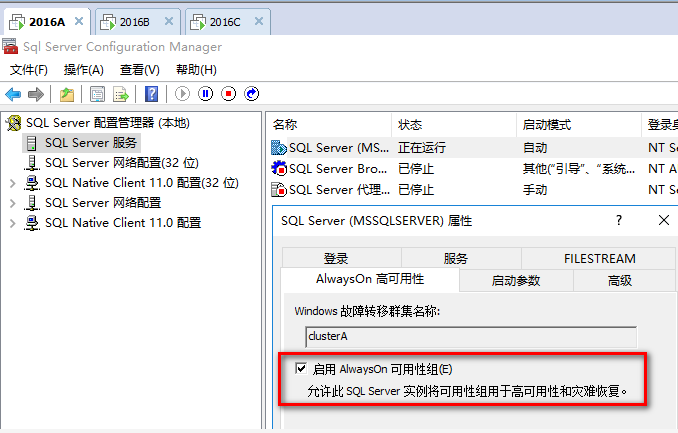Open the 操作(A) menu
The height and width of the screenshot is (433, 678).
[83, 70]
